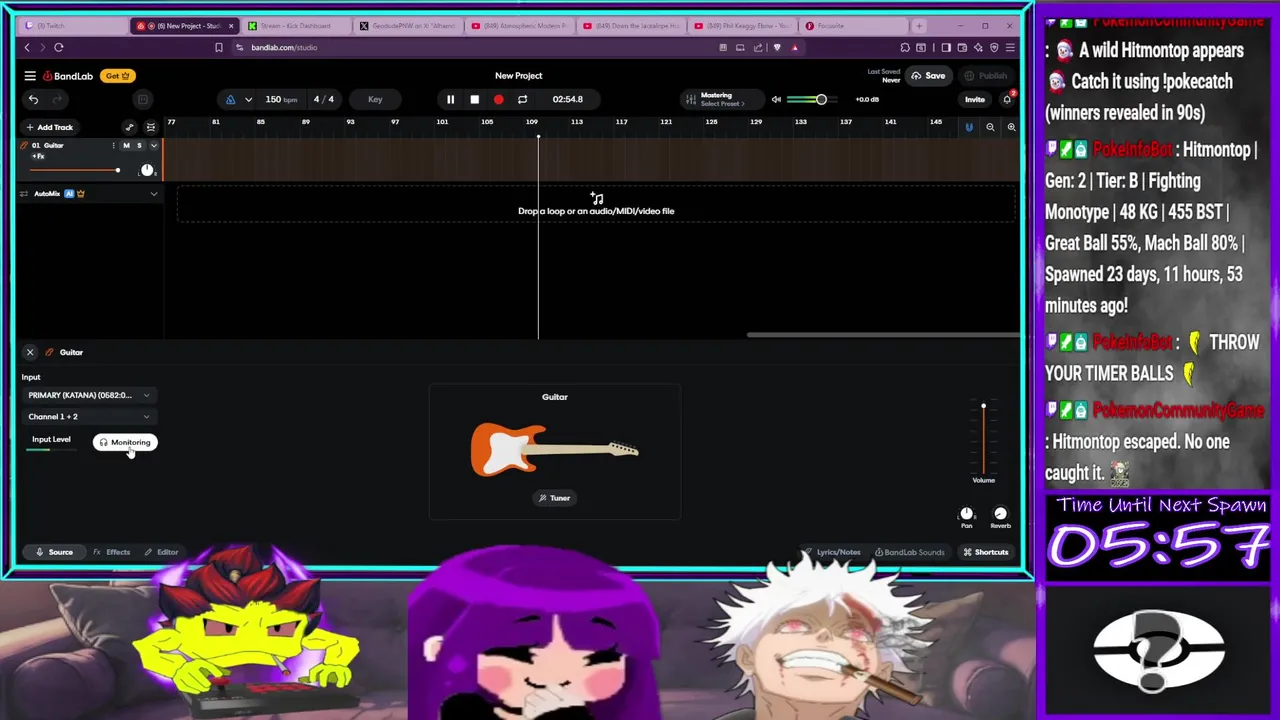Go back in browser

[27, 47]
